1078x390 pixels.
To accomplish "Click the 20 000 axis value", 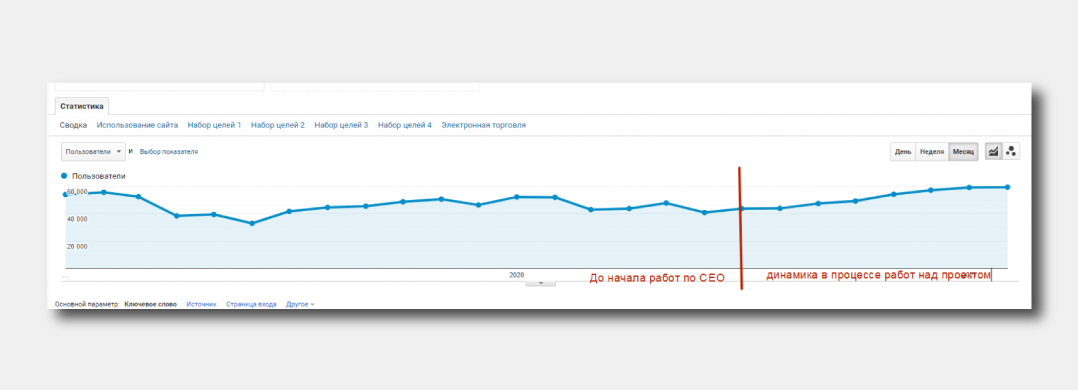I will [77, 246].
